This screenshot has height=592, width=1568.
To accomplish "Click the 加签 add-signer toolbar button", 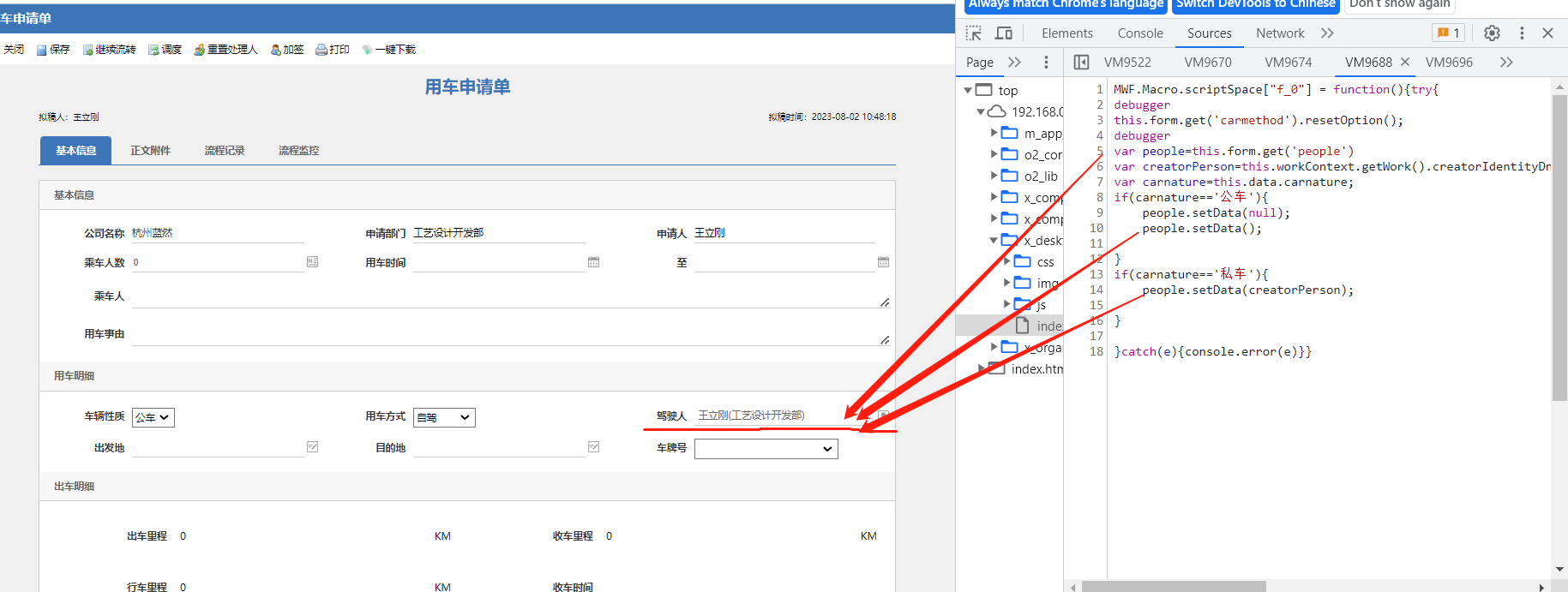I will click(x=287, y=50).
